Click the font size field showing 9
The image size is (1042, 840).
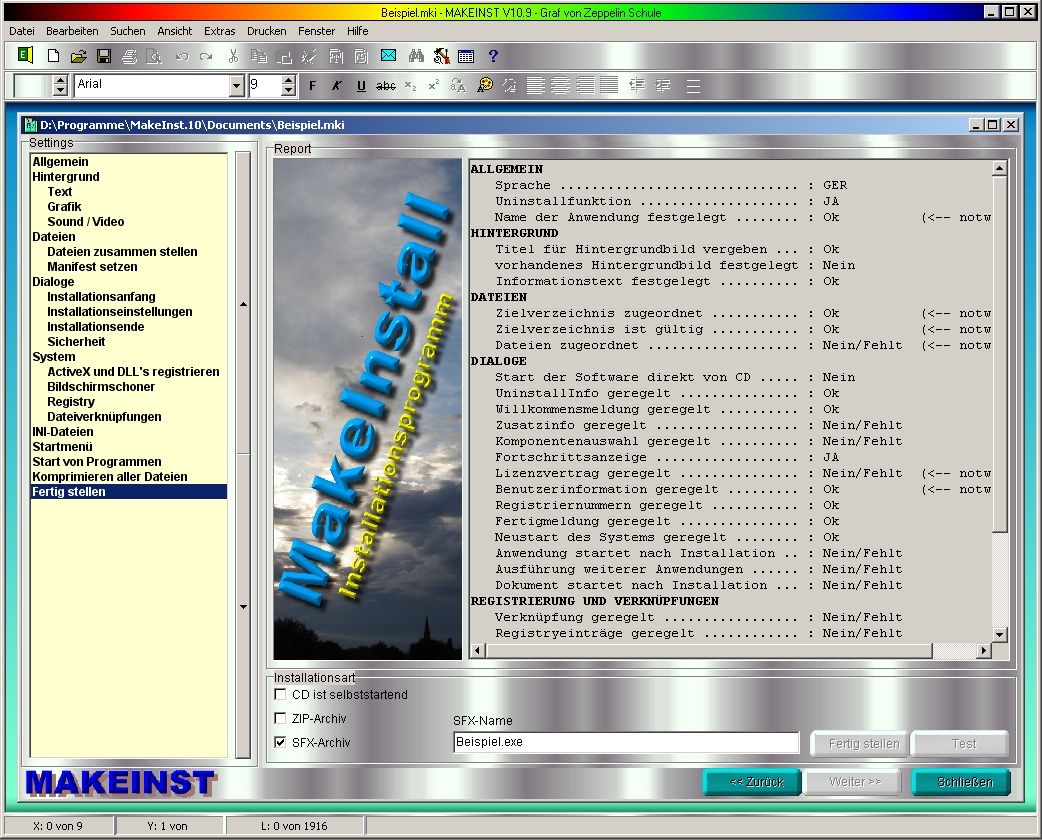click(x=264, y=85)
